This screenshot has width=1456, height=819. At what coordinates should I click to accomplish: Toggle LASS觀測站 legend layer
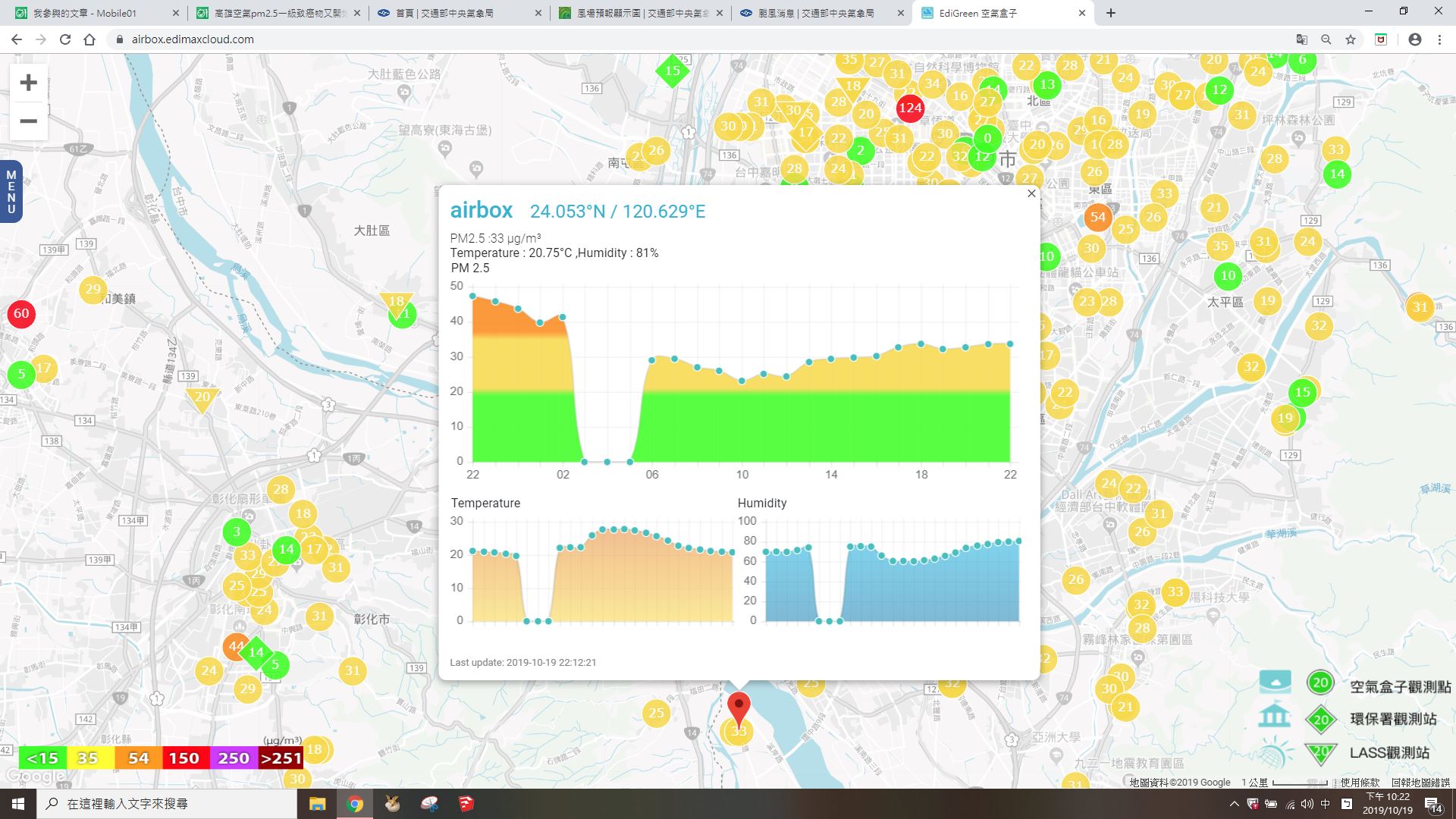pos(1389,752)
